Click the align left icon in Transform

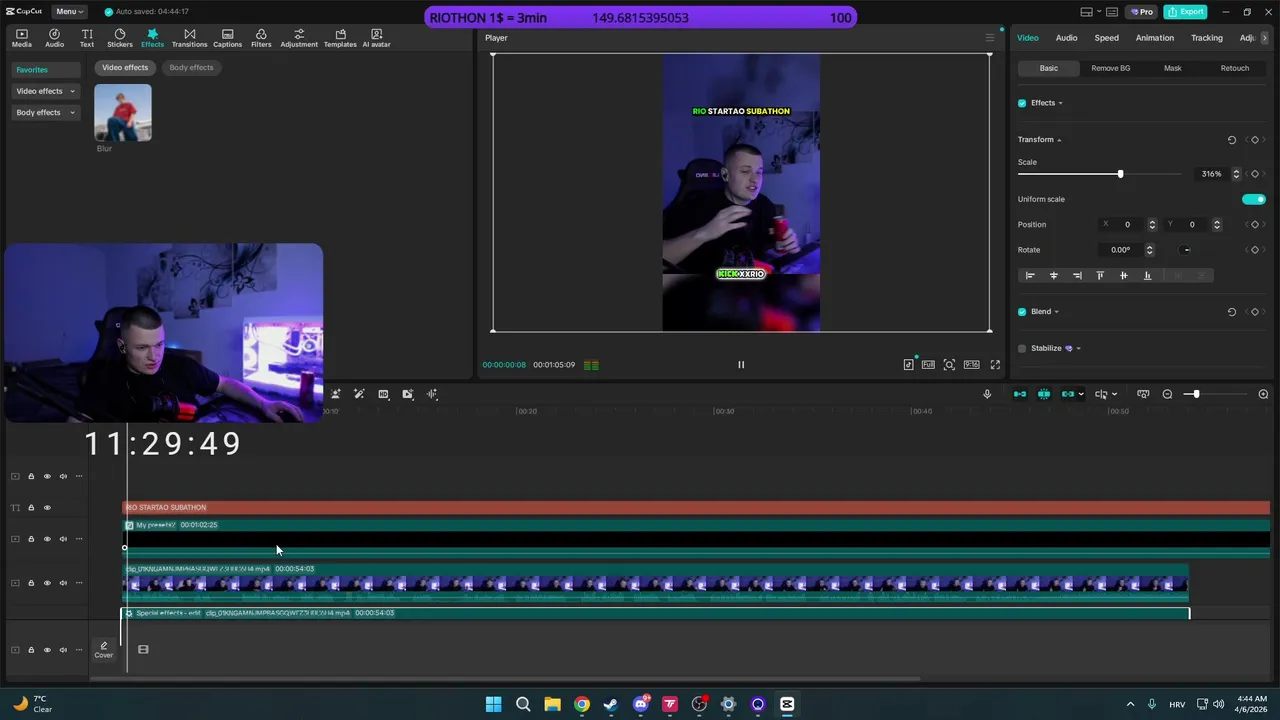1030,276
